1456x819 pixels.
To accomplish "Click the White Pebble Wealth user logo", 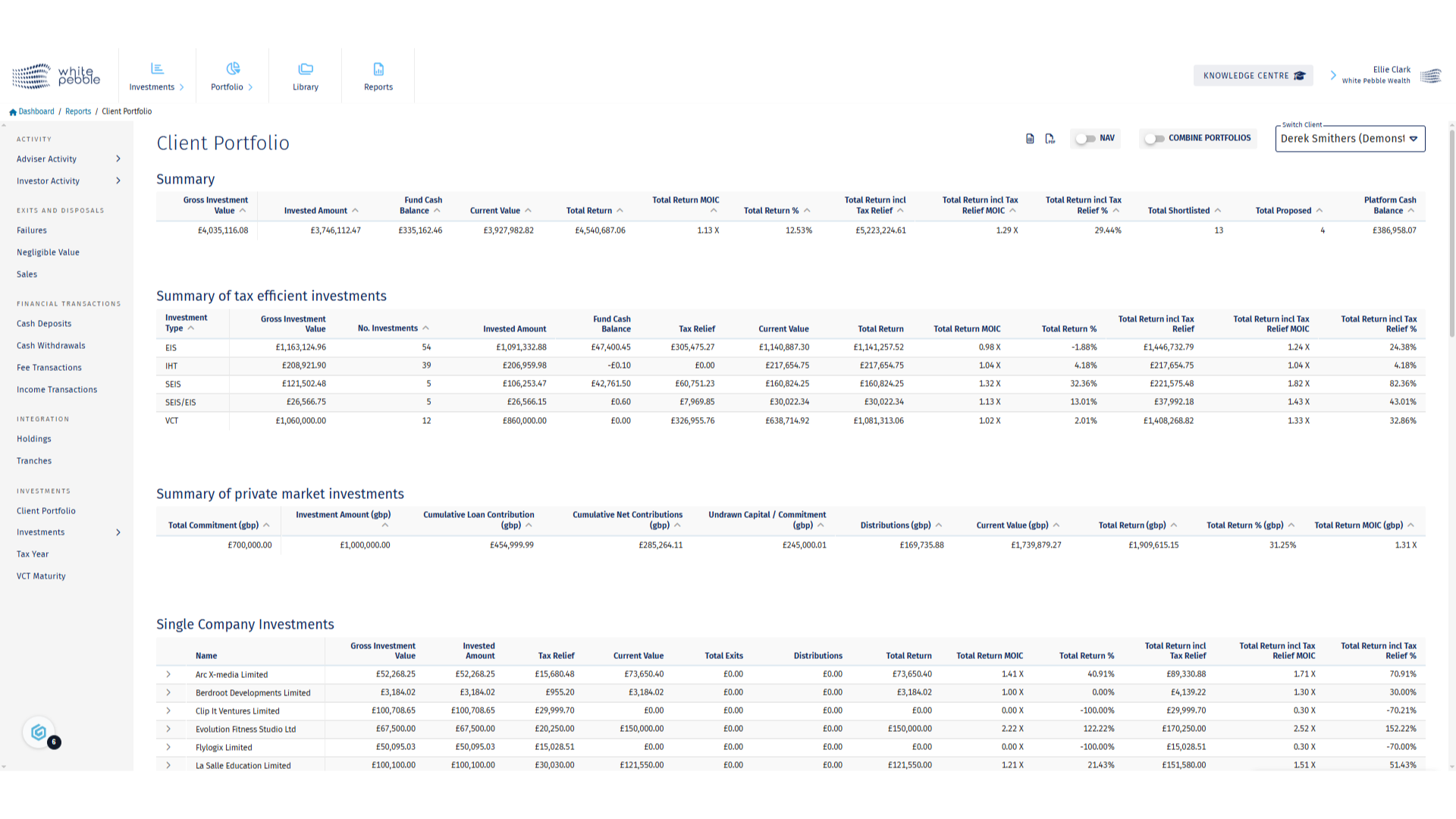I will click(x=1430, y=76).
